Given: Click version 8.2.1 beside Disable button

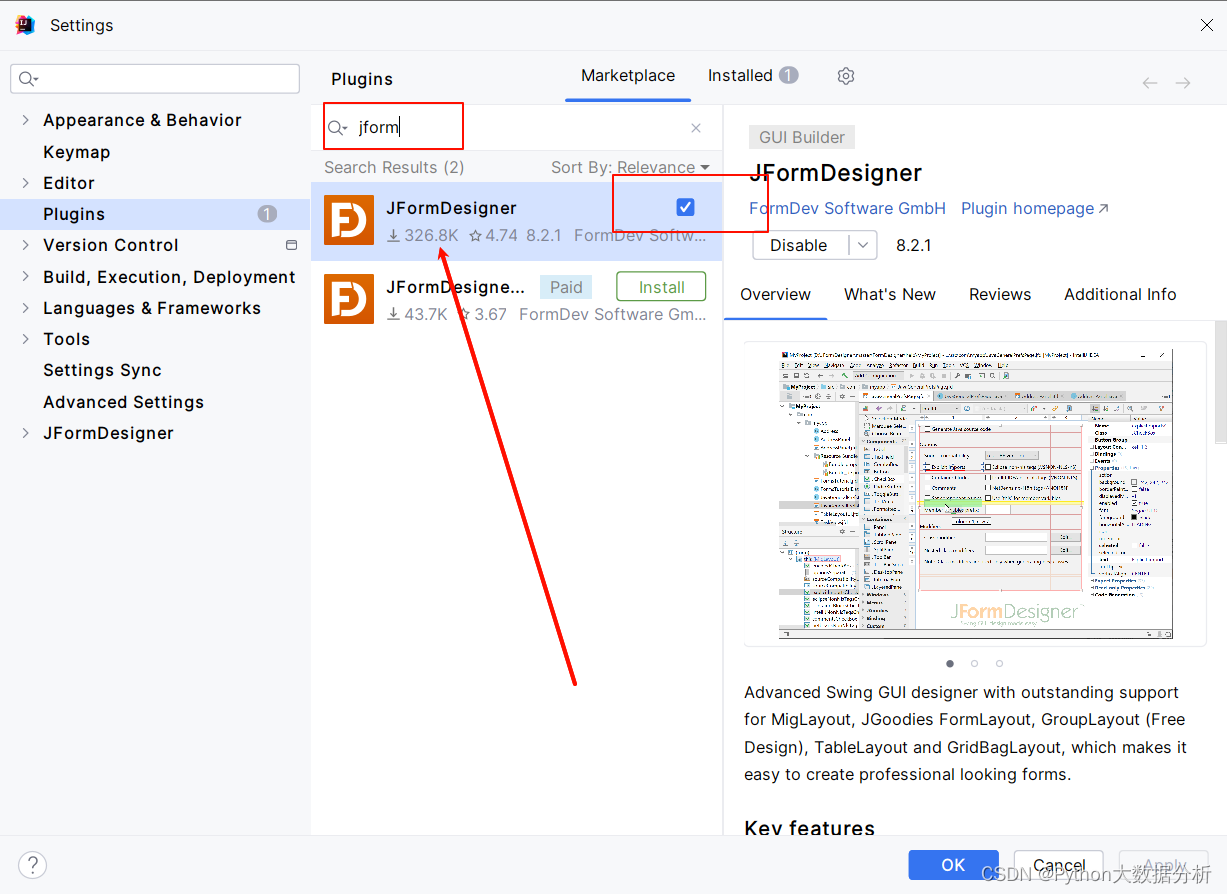Looking at the screenshot, I should click(913, 245).
